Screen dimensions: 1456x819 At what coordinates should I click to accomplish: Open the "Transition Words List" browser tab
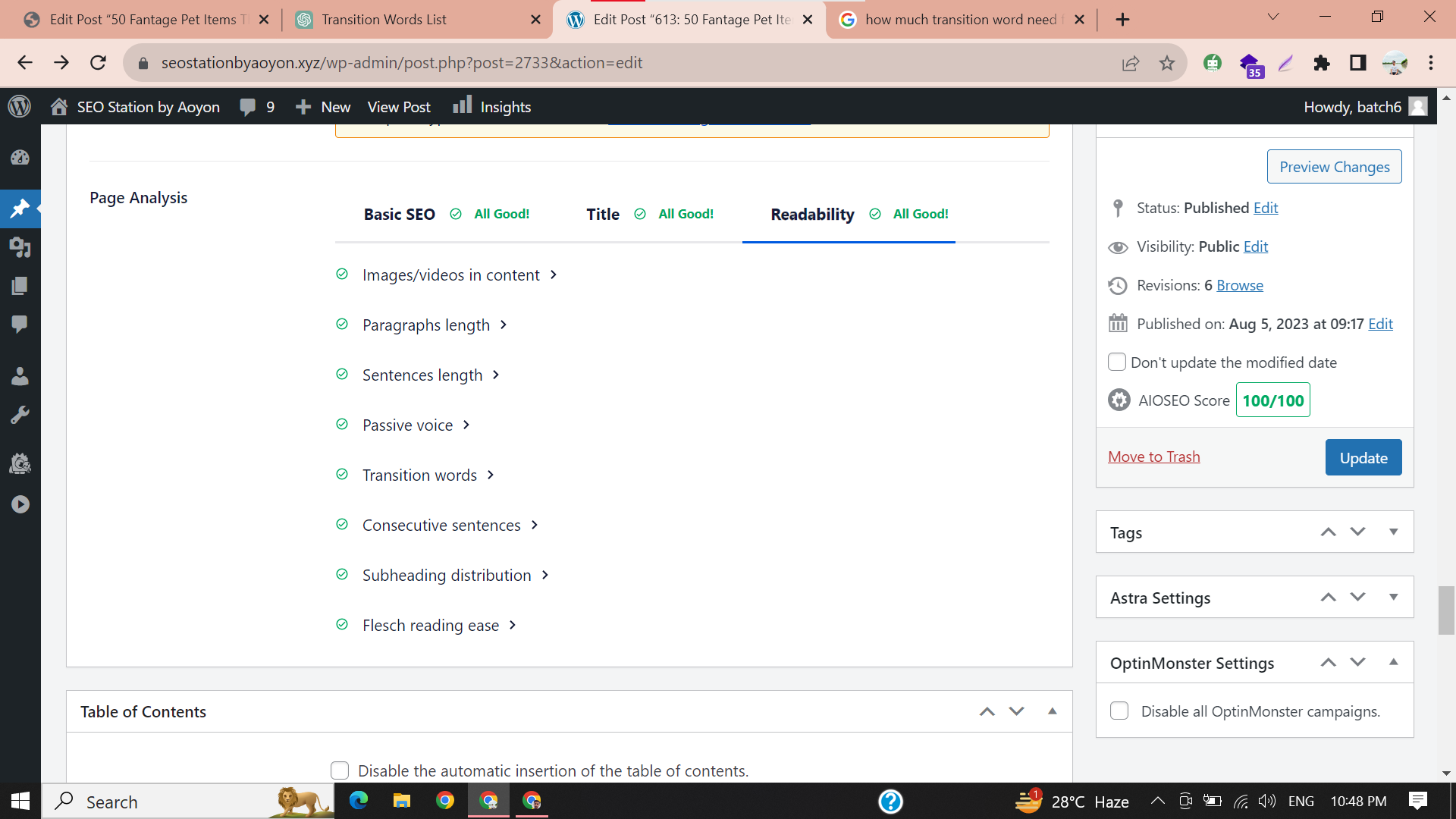[383, 19]
